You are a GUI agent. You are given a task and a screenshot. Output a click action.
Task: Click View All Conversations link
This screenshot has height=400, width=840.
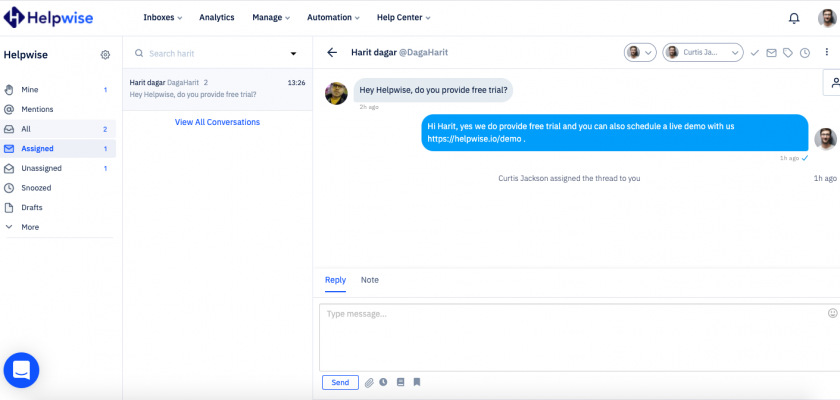(x=217, y=122)
